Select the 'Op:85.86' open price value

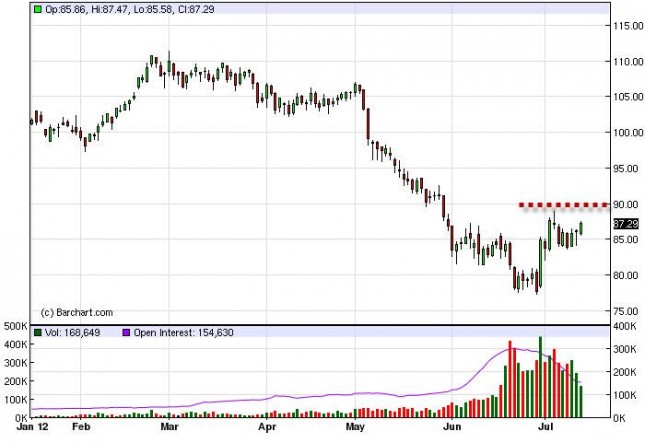point(66,9)
